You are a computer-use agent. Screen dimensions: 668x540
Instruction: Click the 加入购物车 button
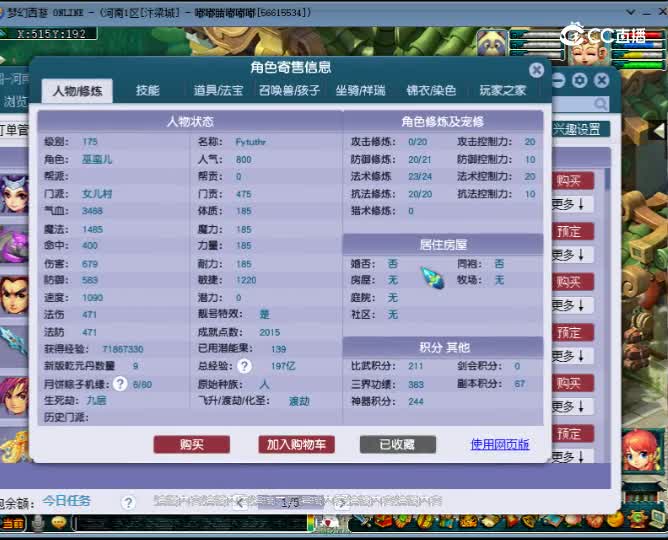click(297, 445)
